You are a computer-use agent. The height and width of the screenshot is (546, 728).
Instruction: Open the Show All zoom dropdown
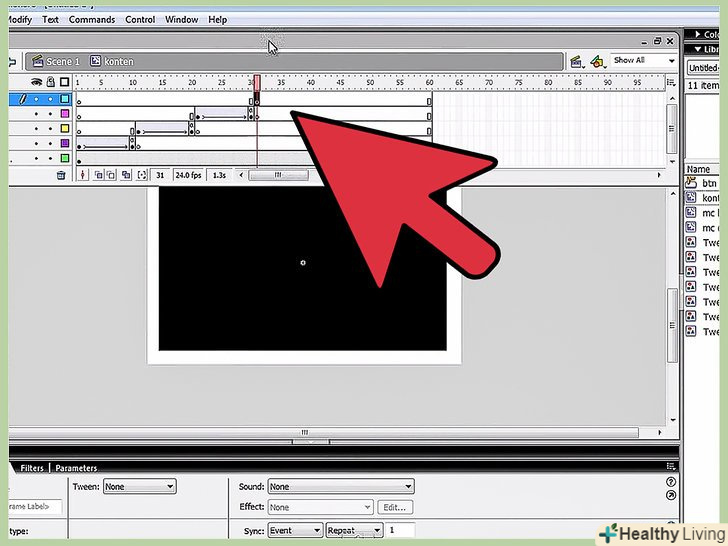tap(643, 60)
